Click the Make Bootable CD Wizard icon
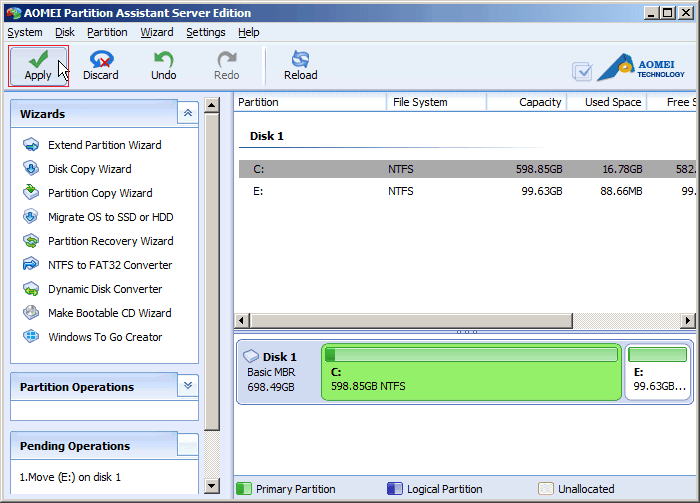Viewport: 700px width, 503px height. coord(31,312)
